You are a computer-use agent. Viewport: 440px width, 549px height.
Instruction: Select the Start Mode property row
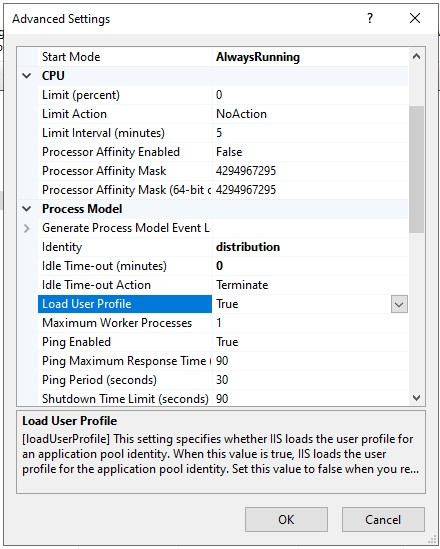(x=223, y=57)
